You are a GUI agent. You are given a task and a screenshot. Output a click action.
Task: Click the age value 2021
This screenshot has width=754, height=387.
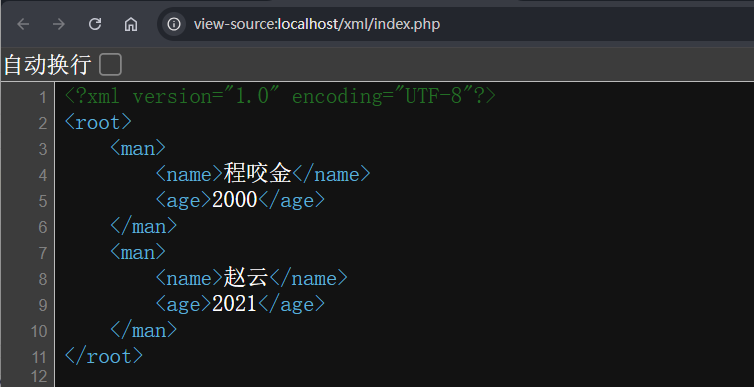(235, 303)
